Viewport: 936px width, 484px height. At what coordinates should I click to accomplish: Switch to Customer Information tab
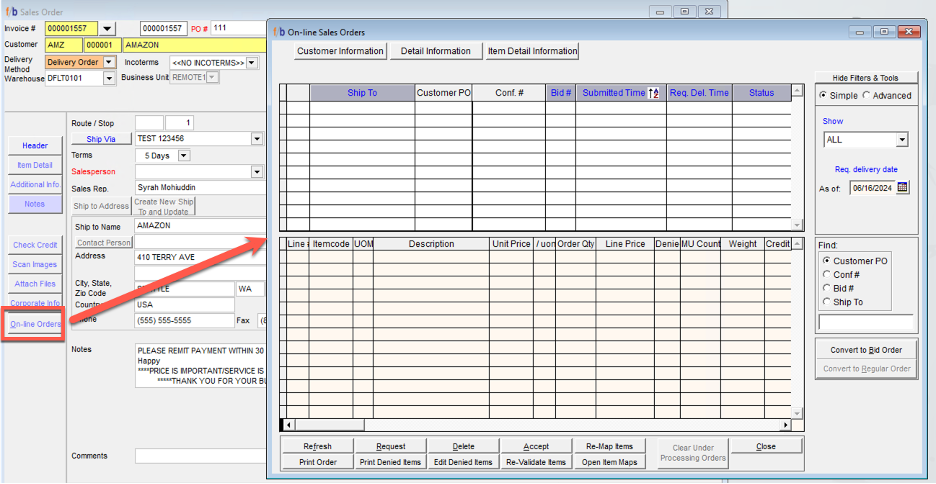coord(340,51)
